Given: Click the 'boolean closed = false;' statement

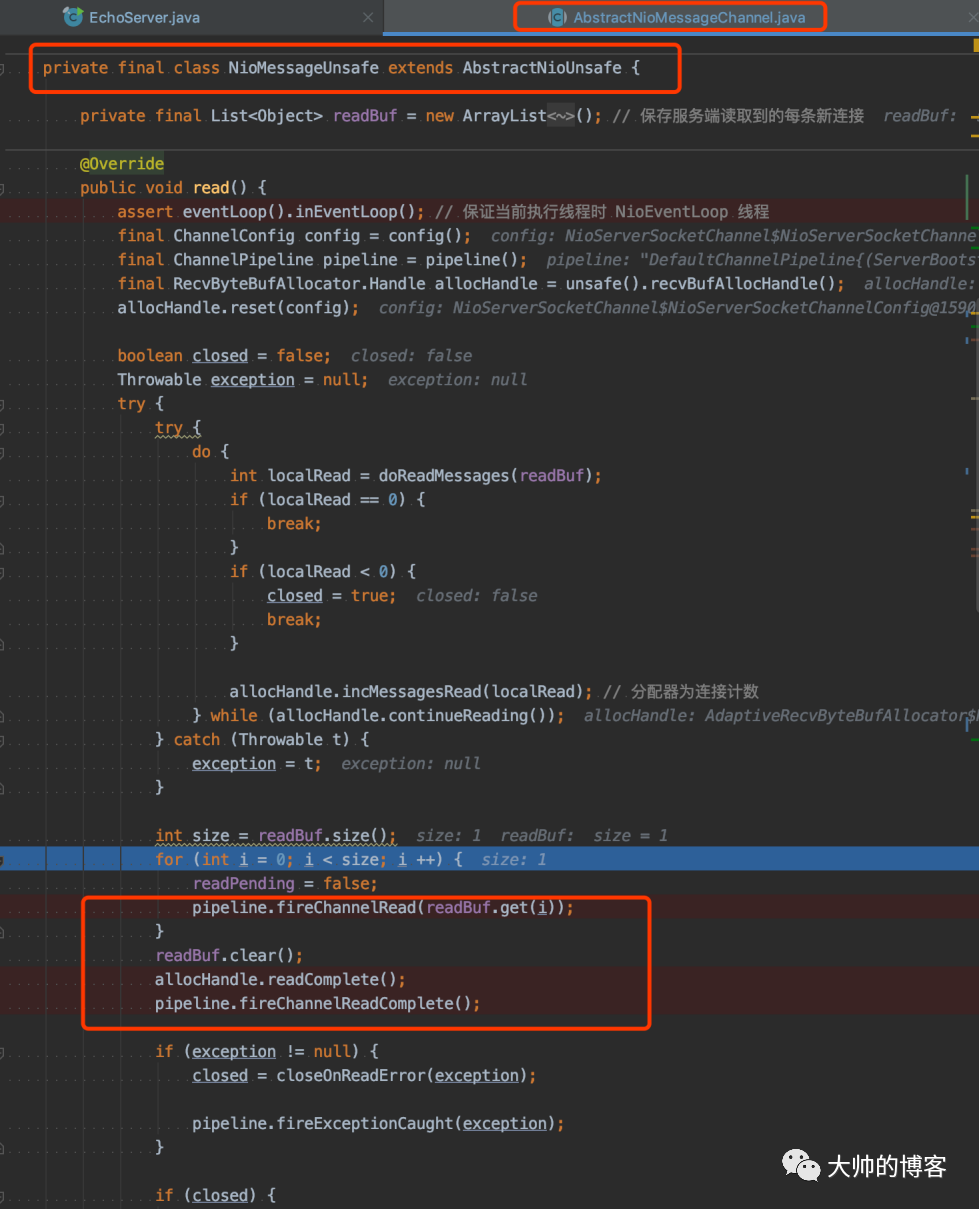Looking at the screenshot, I should pos(223,356).
